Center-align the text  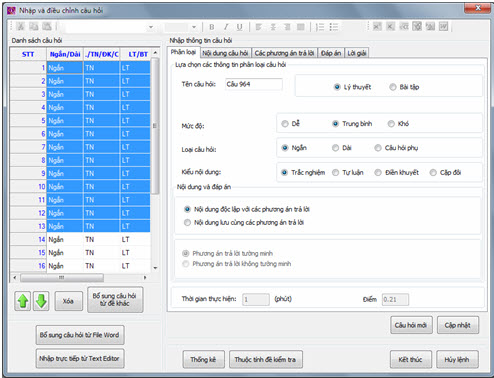click(x=273, y=27)
